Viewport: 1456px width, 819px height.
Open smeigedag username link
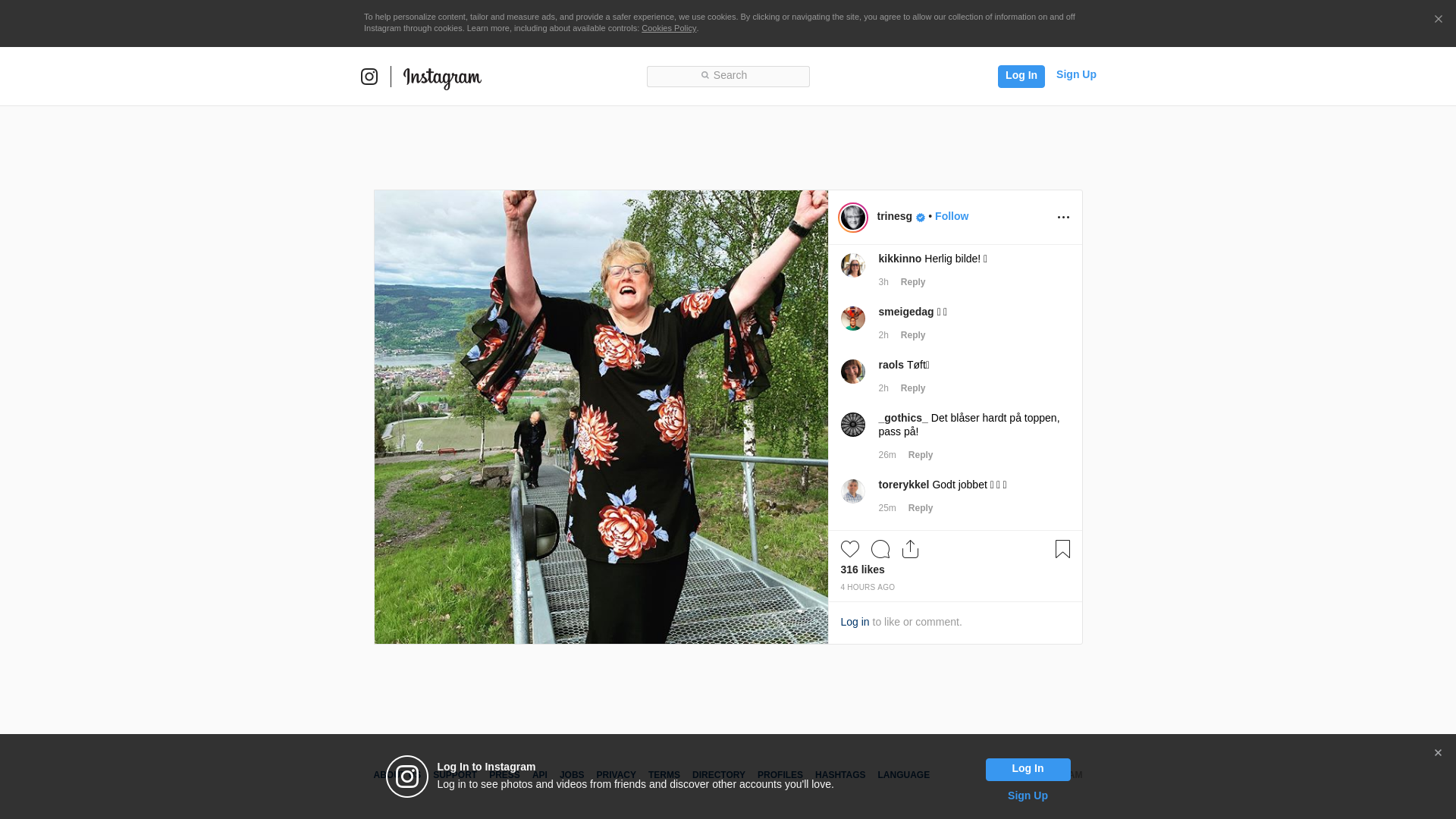click(906, 312)
